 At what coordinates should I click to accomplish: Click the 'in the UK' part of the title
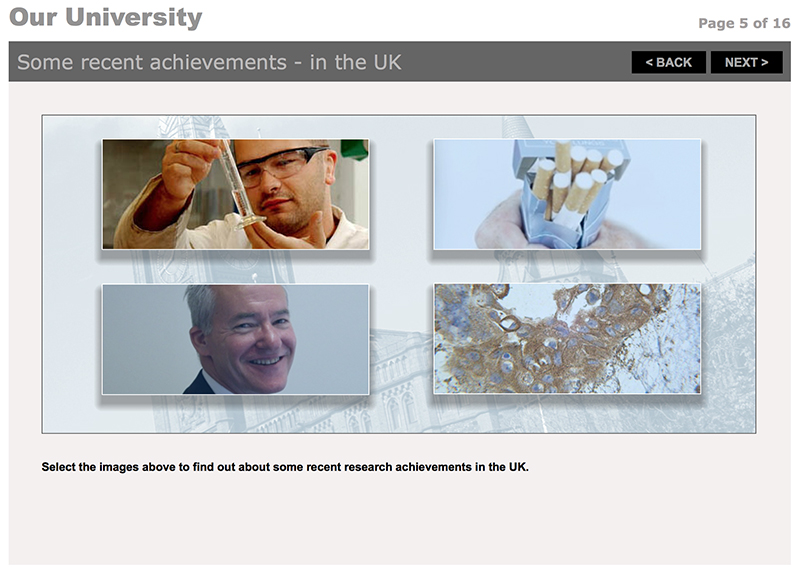click(x=356, y=62)
